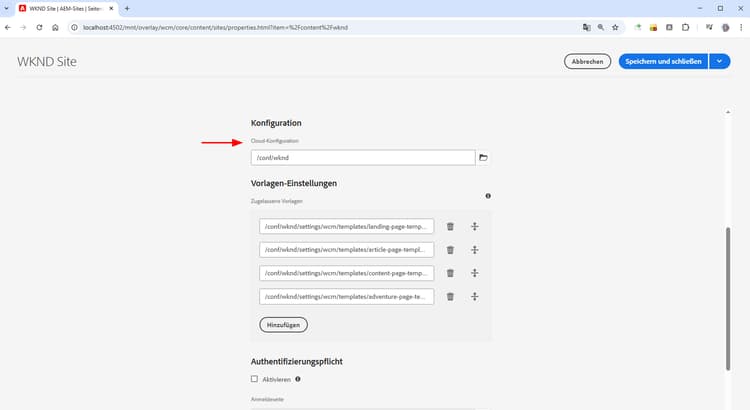The image size is (750, 410).
Task: Go back in browser history
Action: [x=8, y=28]
